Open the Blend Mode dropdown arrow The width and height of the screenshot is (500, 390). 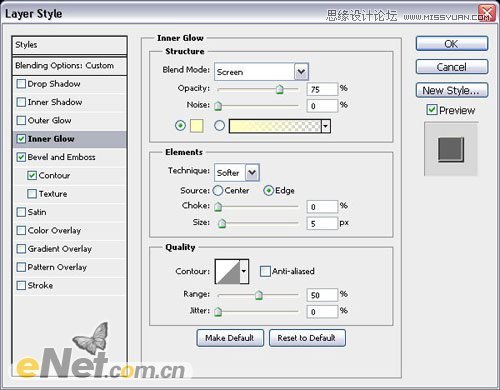(x=301, y=72)
